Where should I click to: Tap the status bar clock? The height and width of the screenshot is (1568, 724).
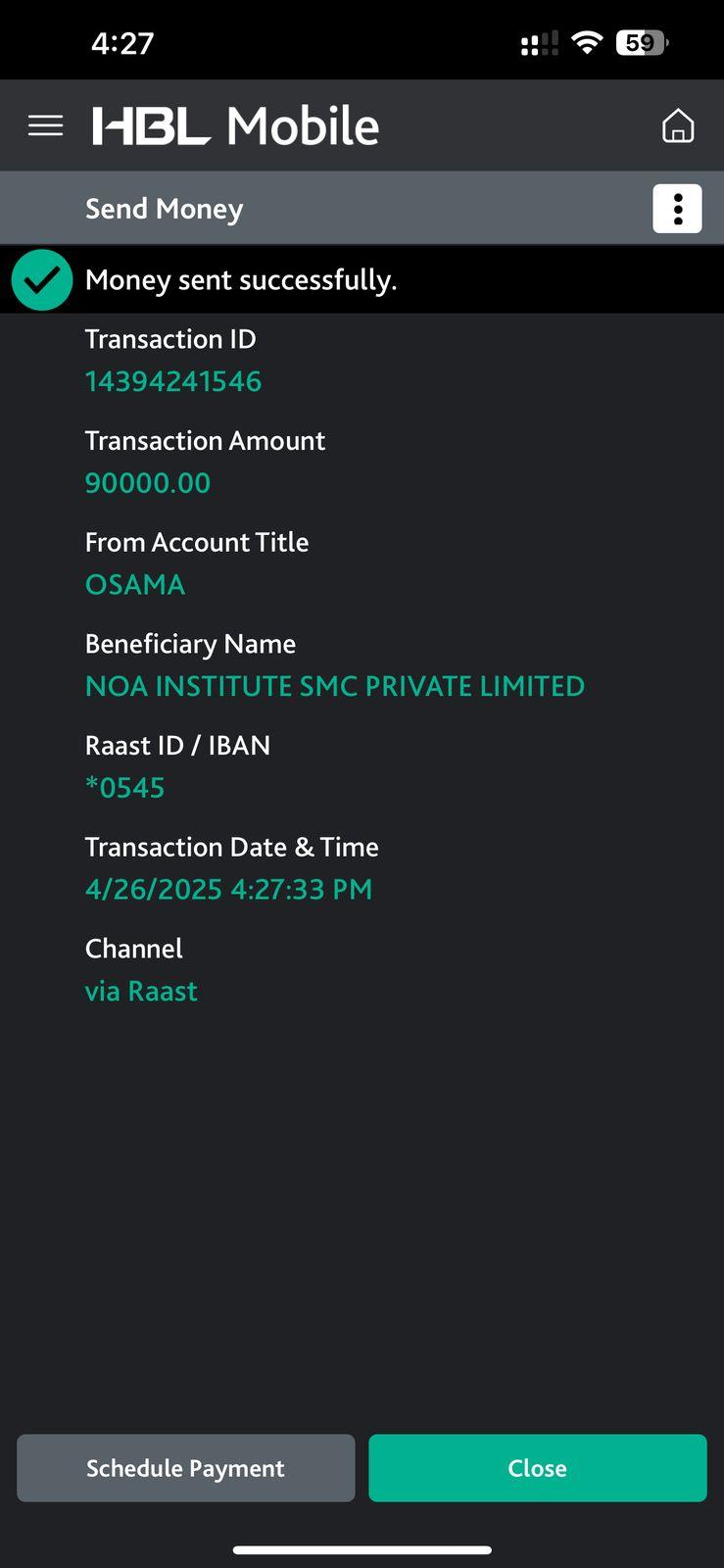[122, 43]
